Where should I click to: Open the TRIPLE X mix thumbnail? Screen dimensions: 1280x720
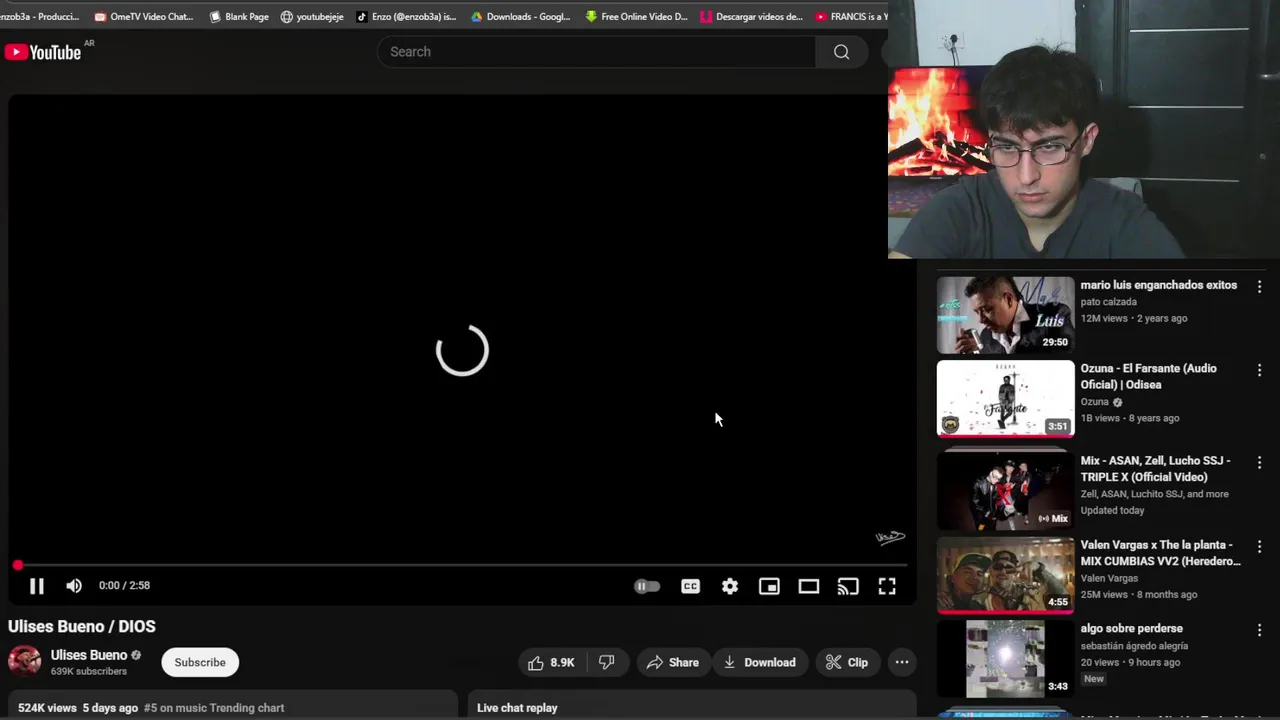point(1005,489)
